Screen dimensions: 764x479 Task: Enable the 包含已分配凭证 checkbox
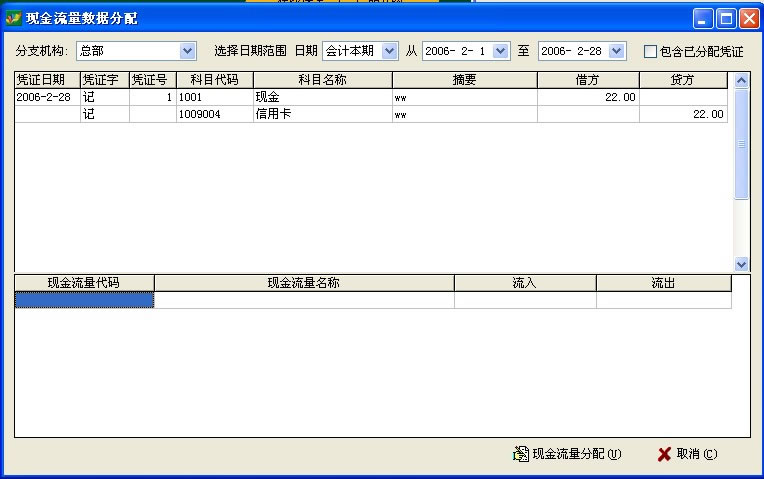click(651, 51)
